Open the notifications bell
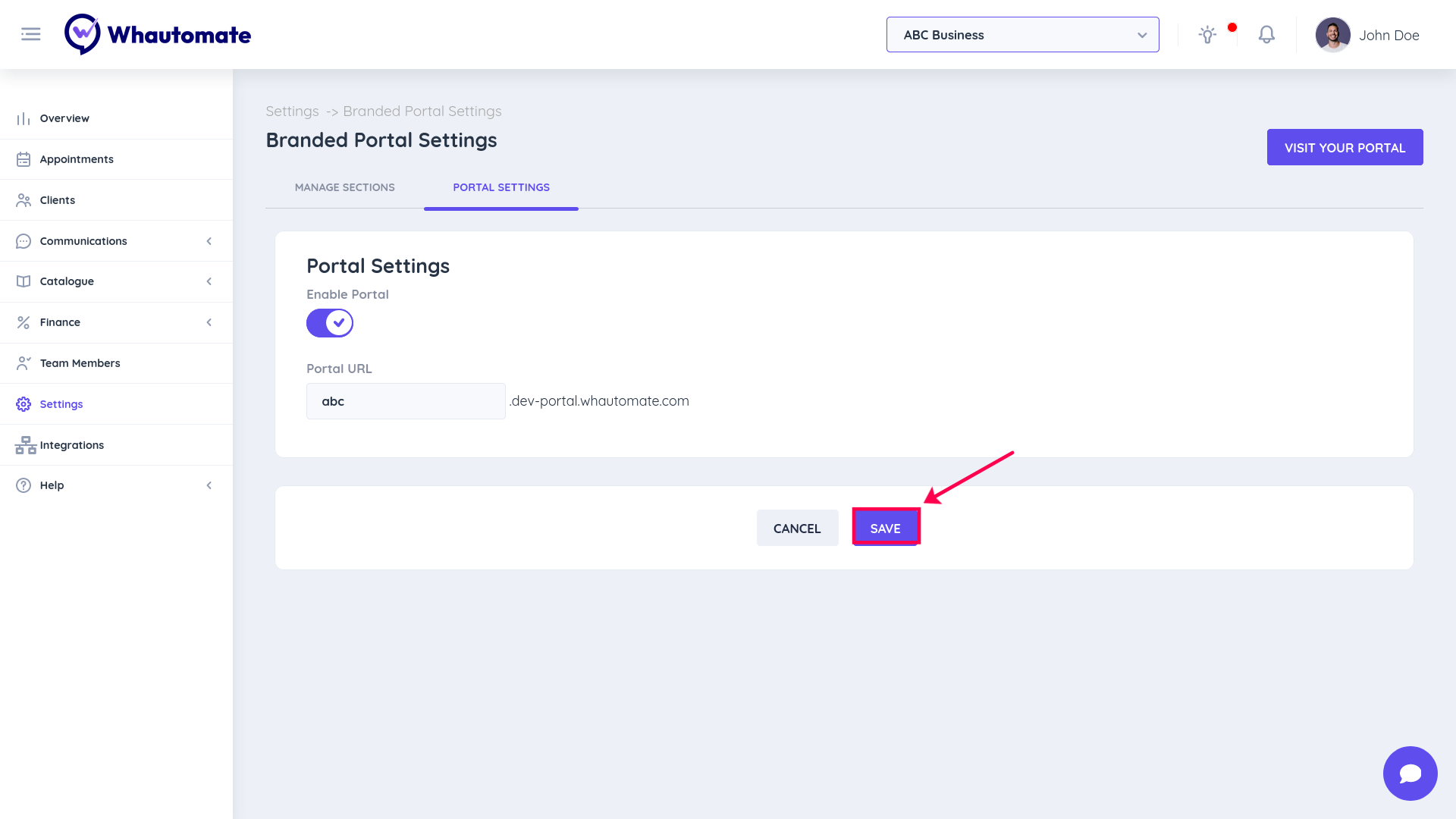This screenshot has height=819, width=1456. click(1266, 35)
